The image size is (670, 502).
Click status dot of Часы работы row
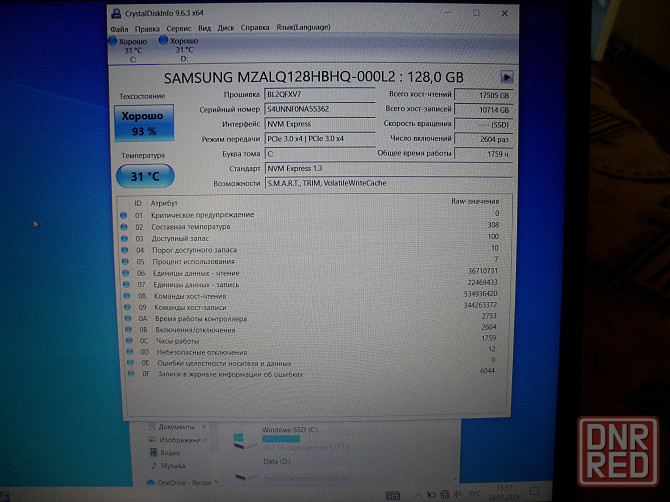[x=129, y=341]
